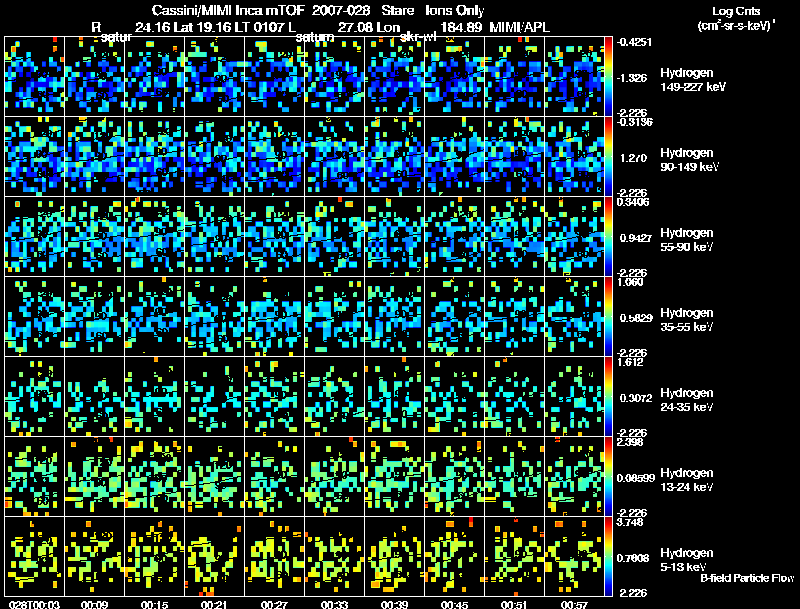The width and height of the screenshot is (800, 609).
Task: Choose Hydrogen 24-35 keV panel at 00:21
Action: click(x=215, y=396)
